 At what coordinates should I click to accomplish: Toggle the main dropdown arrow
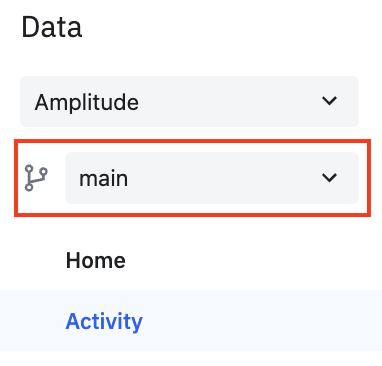(329, 177)
